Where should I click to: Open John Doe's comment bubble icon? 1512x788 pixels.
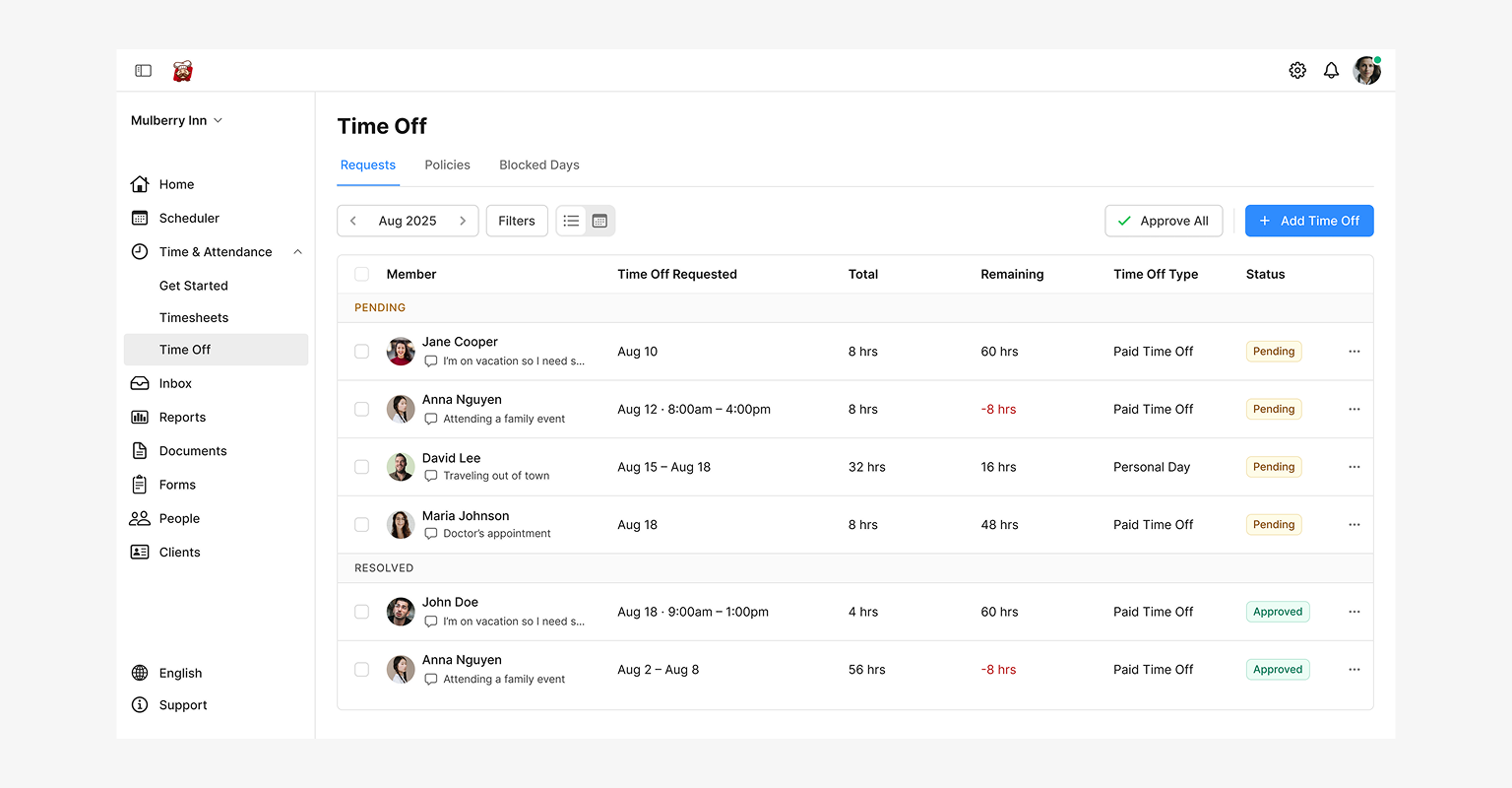pyautogui.click(x=431, y=622)
